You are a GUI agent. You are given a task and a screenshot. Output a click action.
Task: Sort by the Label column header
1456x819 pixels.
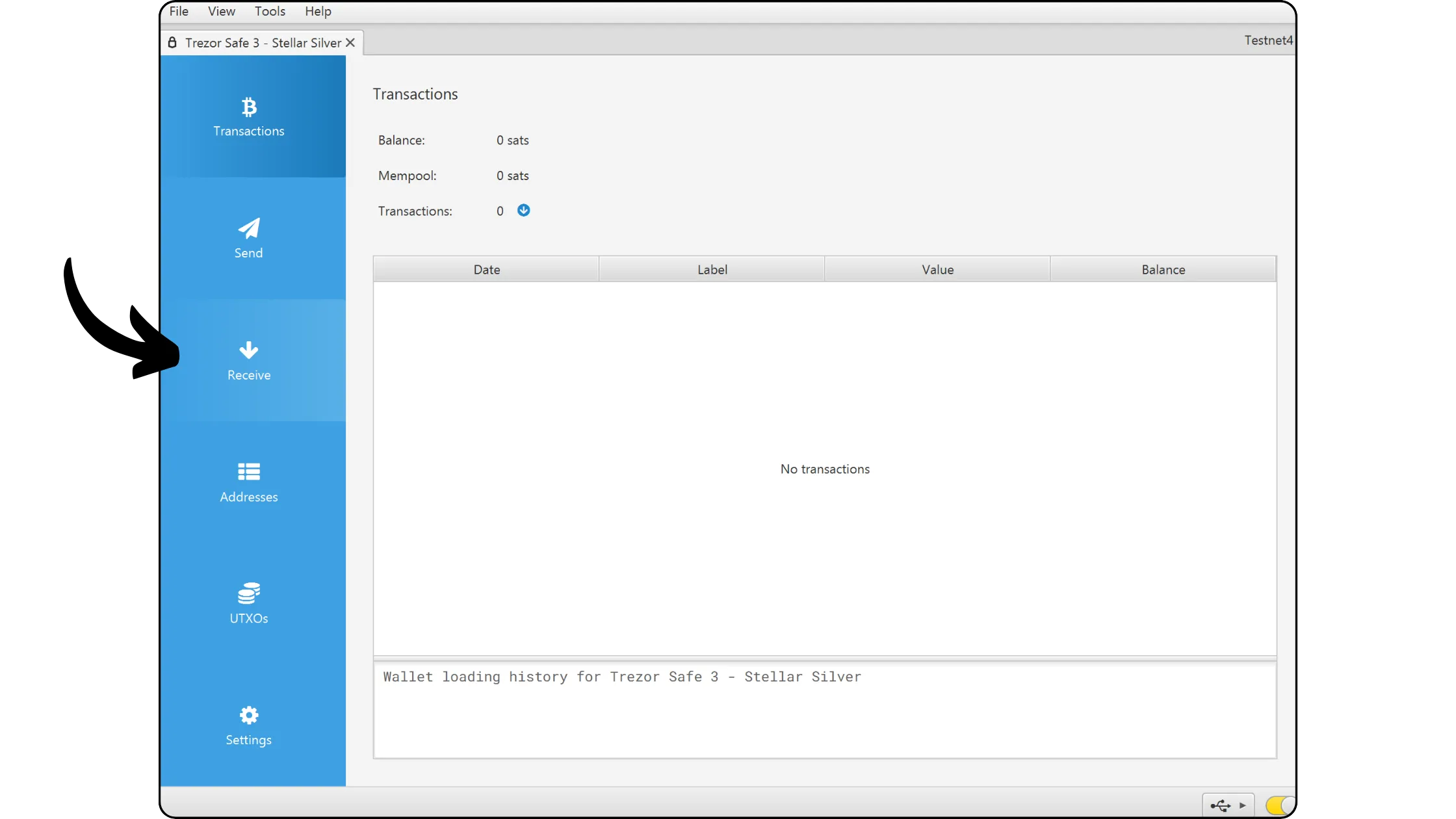712,269
